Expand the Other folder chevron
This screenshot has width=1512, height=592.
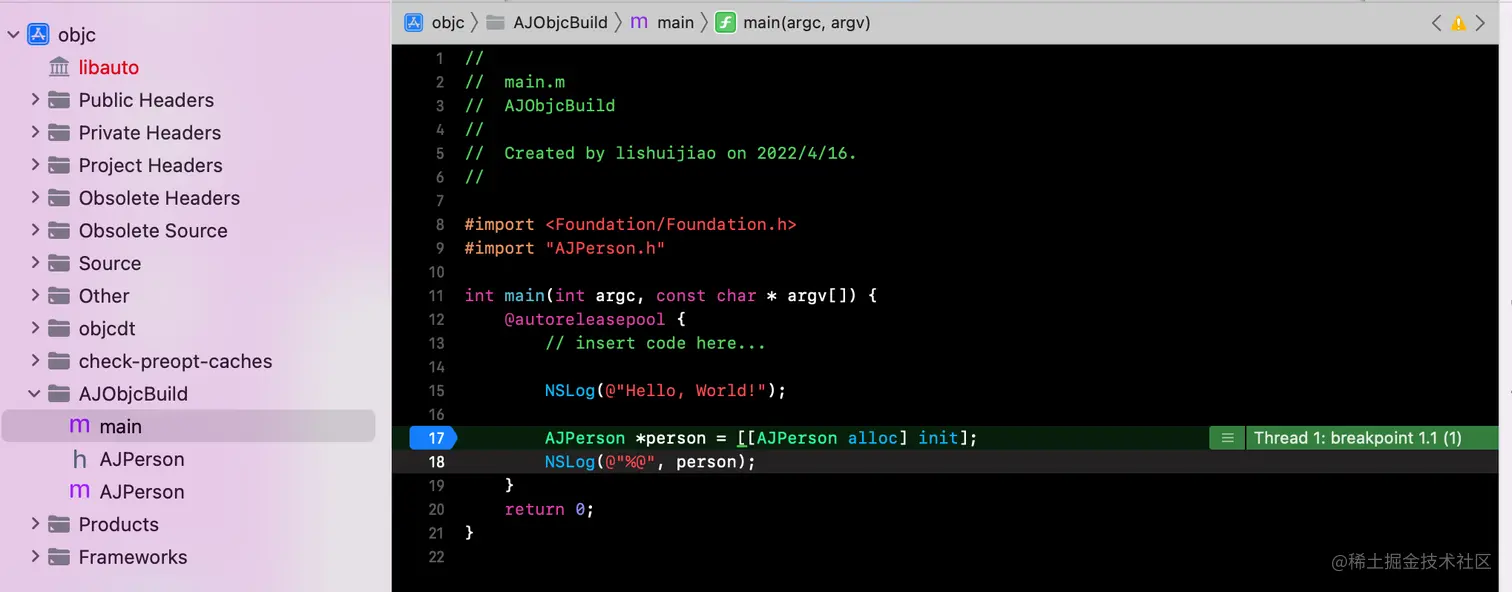tap(35, 296)
